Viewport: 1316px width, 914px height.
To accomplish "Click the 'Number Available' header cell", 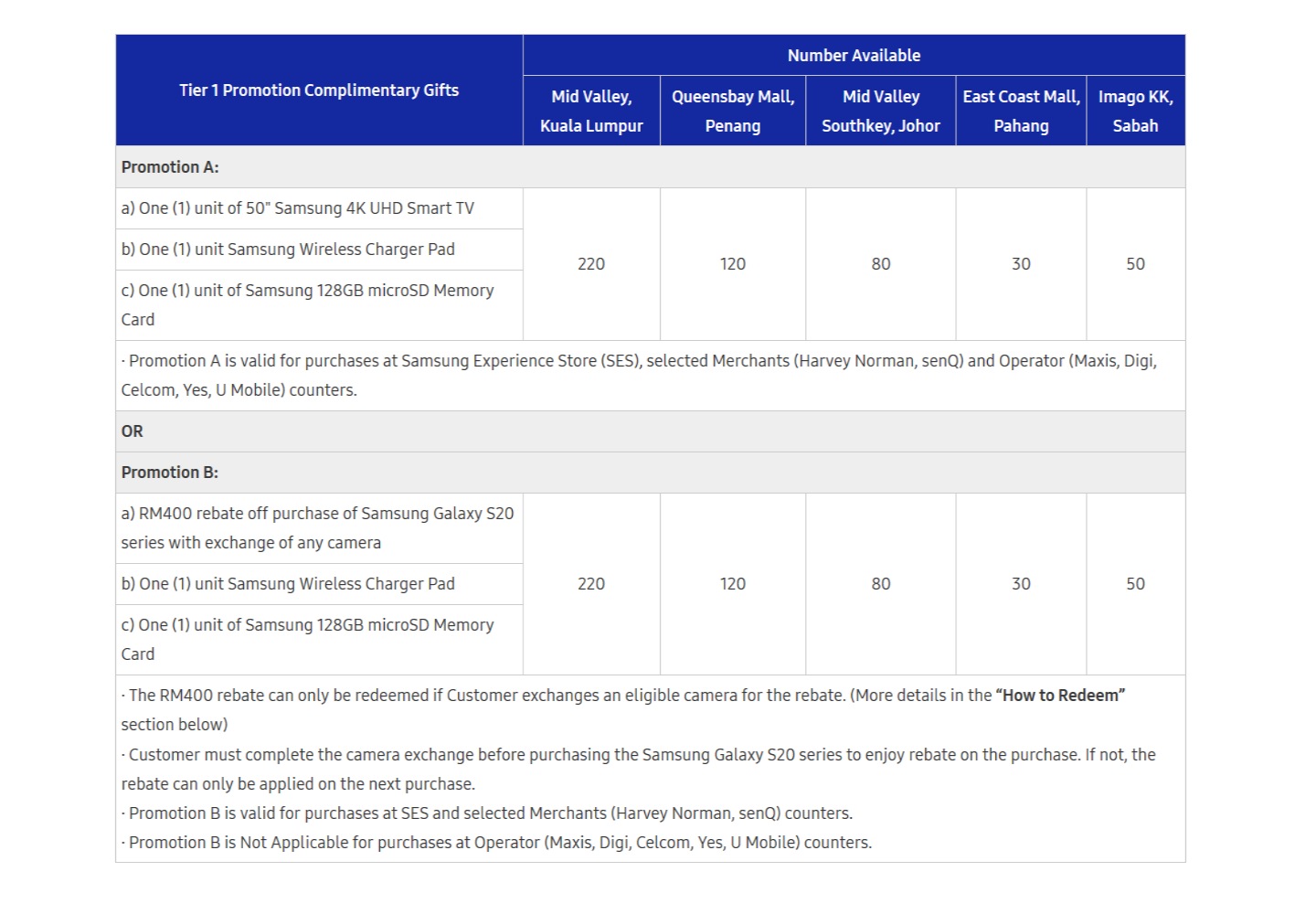I will pos(854,55).
